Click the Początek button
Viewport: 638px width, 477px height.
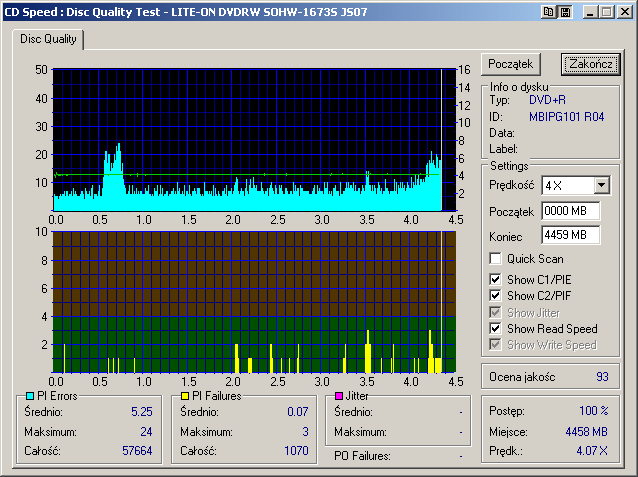511,64
